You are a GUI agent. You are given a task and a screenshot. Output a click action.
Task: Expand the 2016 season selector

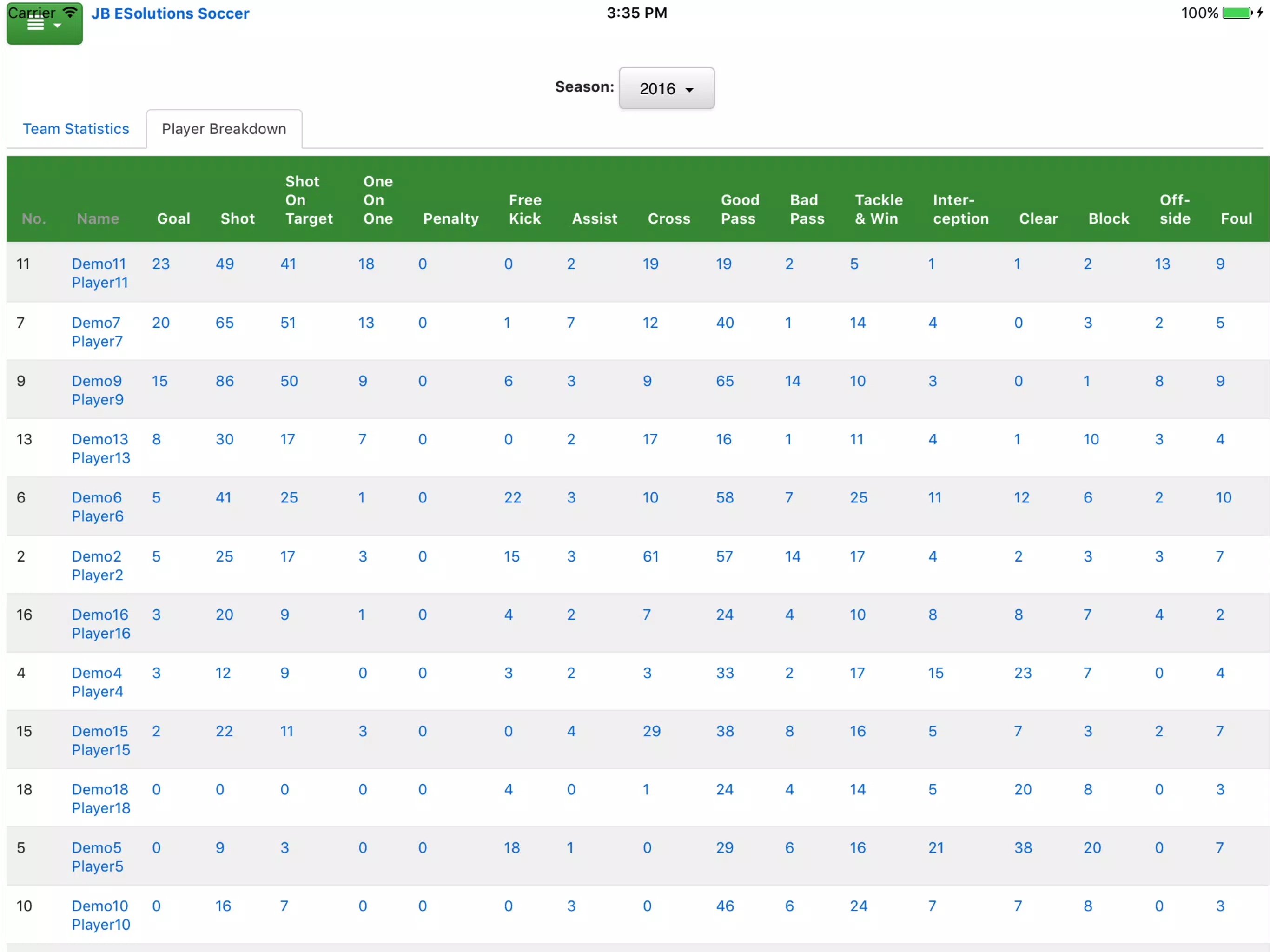pyautogui.click(x=666, y=88)
